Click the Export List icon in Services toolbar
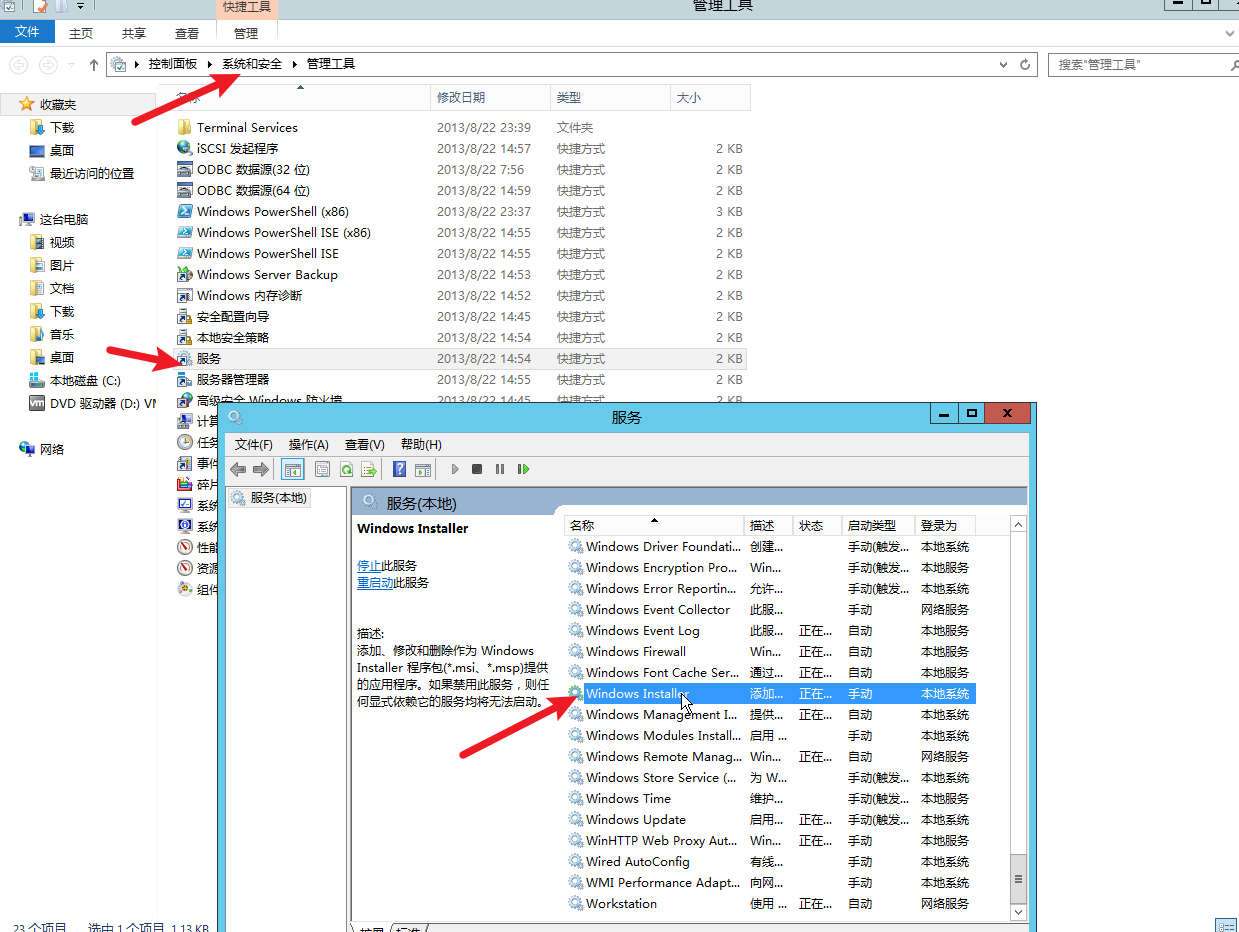 coord(368,469)
